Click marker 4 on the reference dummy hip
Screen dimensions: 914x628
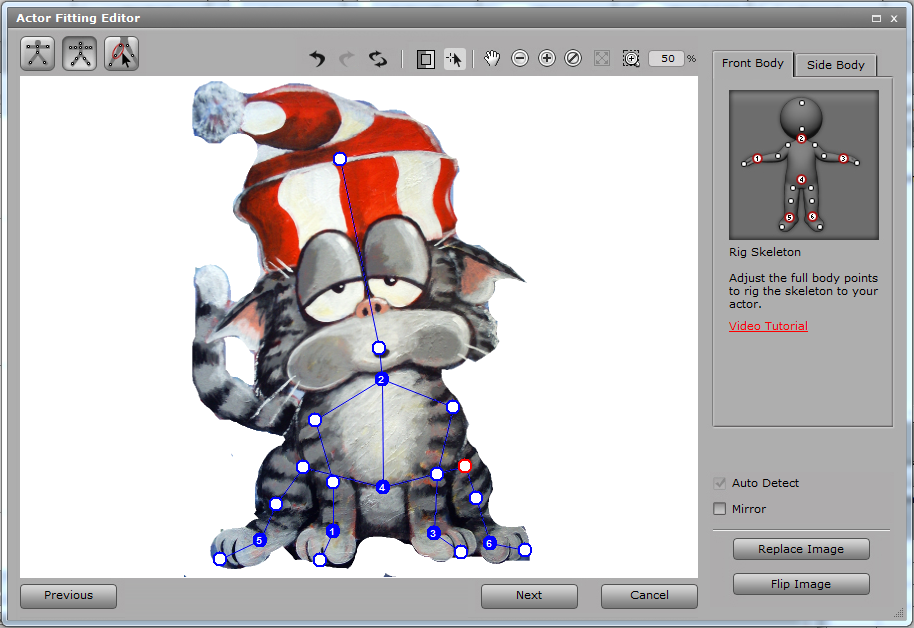(x=801, y=180)
